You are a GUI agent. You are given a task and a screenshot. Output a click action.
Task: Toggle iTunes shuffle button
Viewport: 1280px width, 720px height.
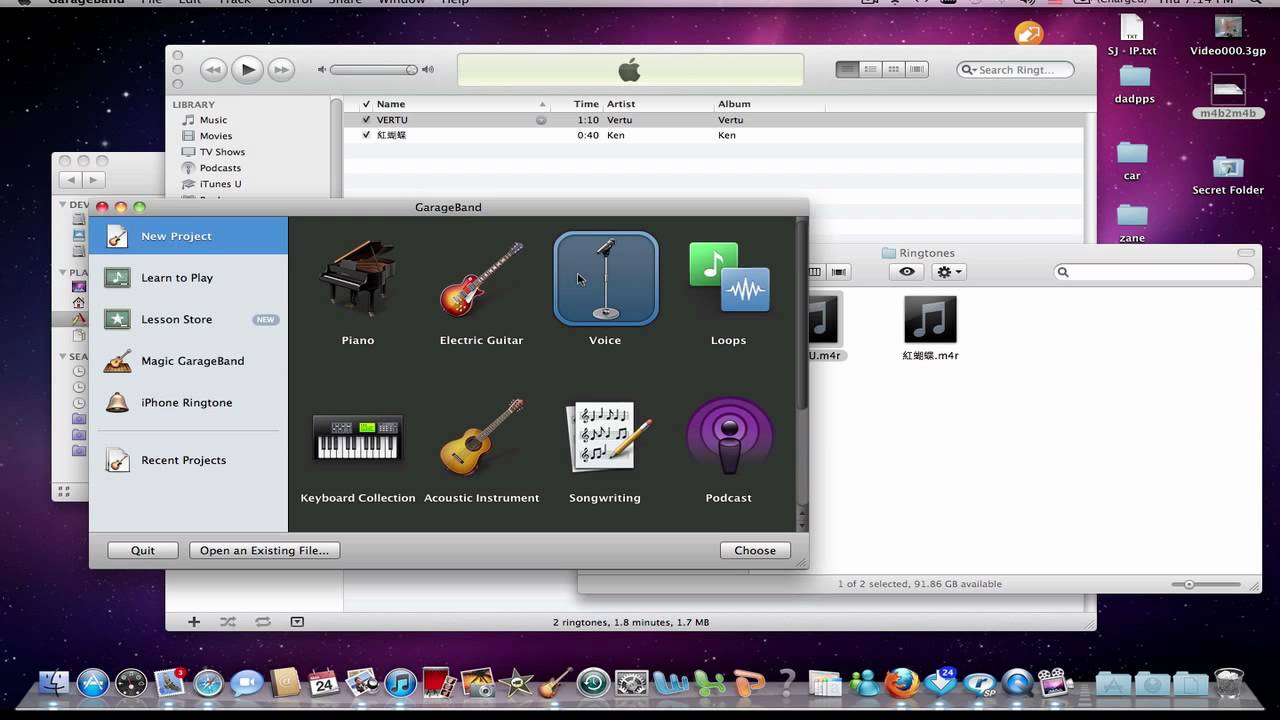[228, 622]
